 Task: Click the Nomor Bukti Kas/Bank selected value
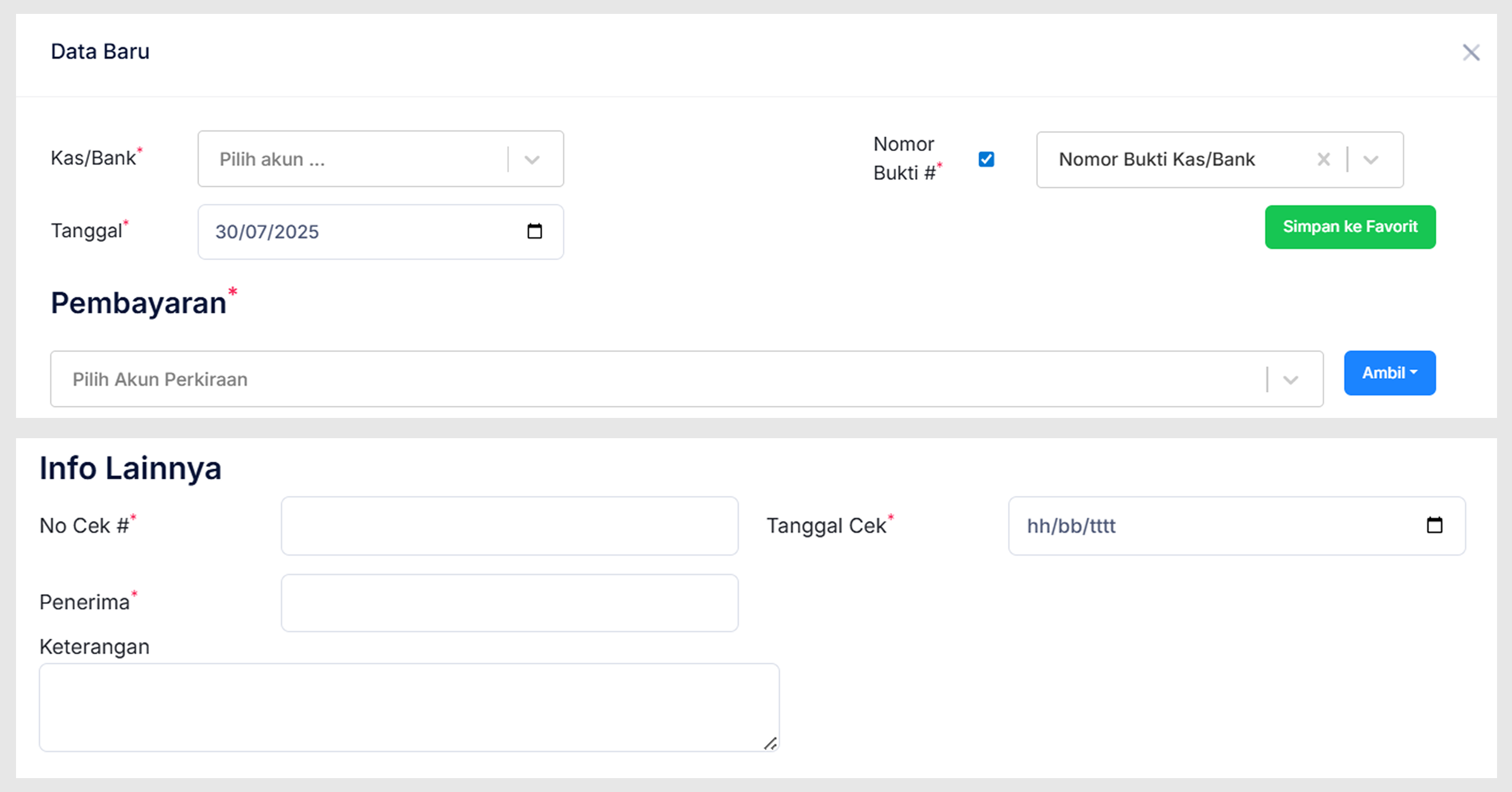[1156, 160]
